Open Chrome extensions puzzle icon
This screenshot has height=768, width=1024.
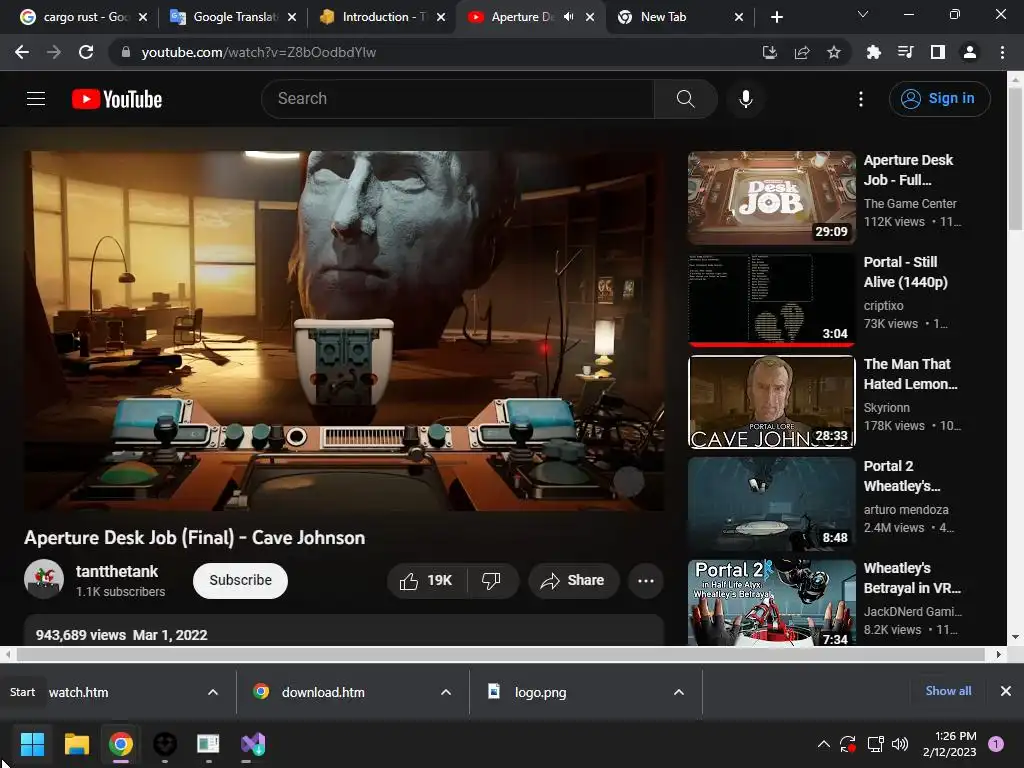873,52
